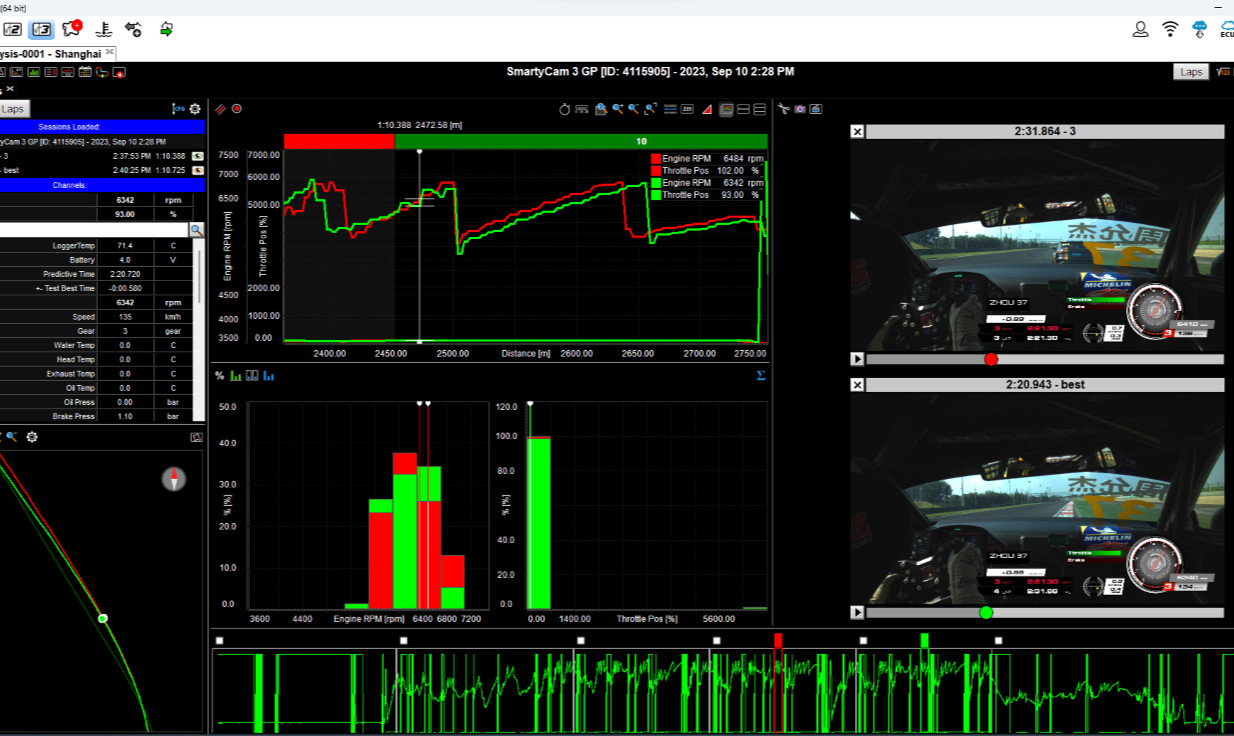Click the stopwatch icon in graph toolbar
This screenshot has height=736, width=1234.
pos(564,109)
